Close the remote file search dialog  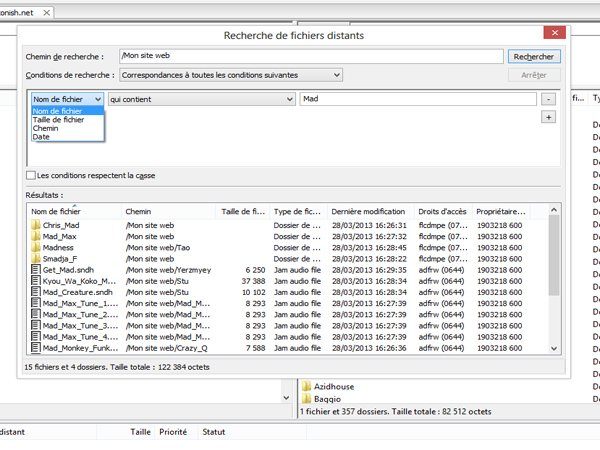pyautogui.click(x=554, y=33)
